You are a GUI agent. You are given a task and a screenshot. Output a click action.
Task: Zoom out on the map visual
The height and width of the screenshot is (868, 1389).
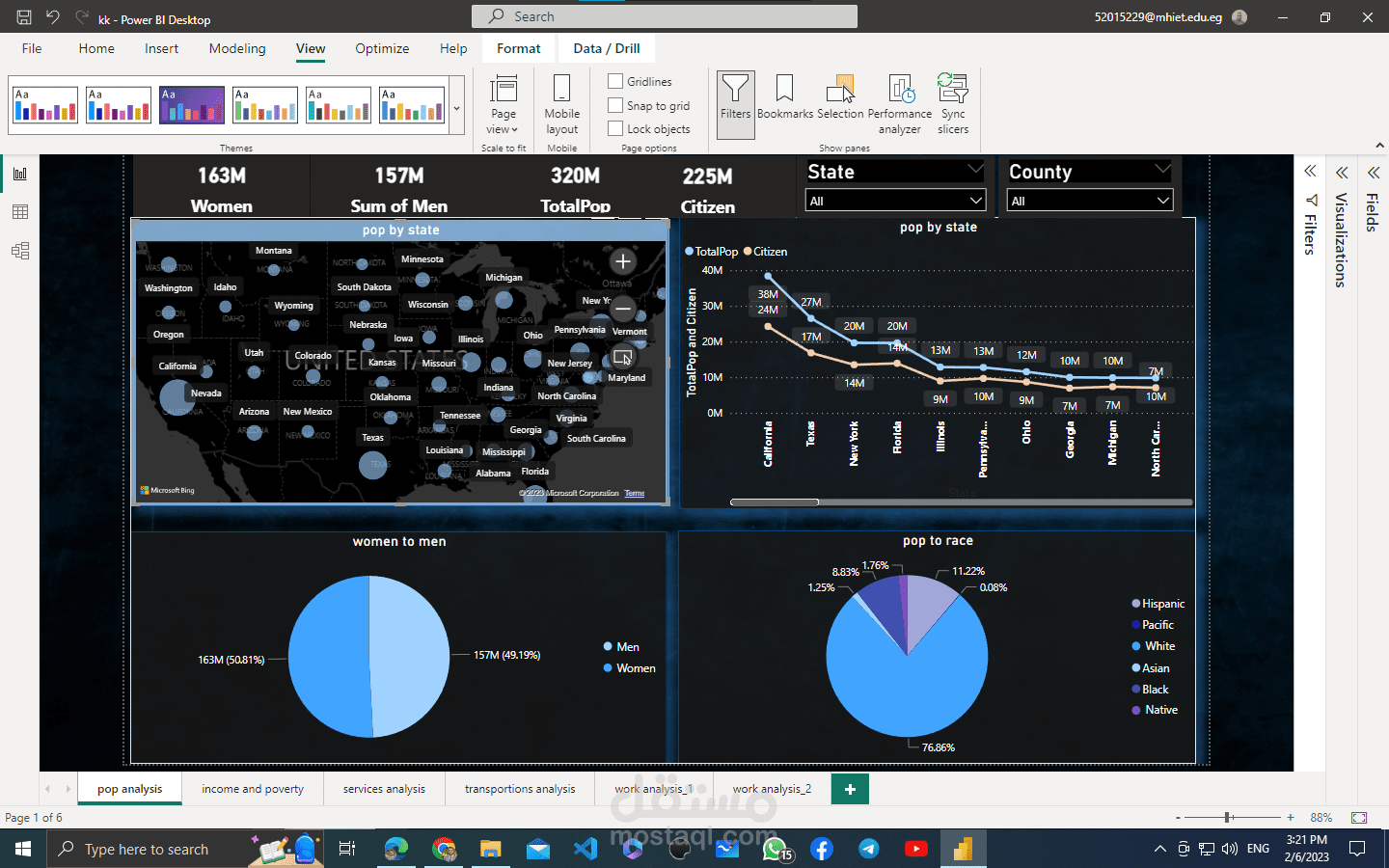point(623,309)
